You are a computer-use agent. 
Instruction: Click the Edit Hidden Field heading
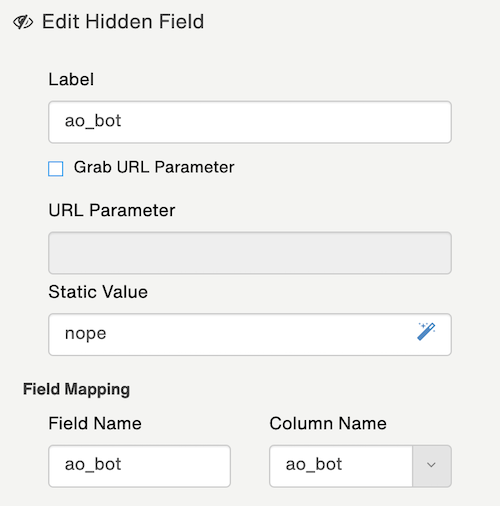123,22
